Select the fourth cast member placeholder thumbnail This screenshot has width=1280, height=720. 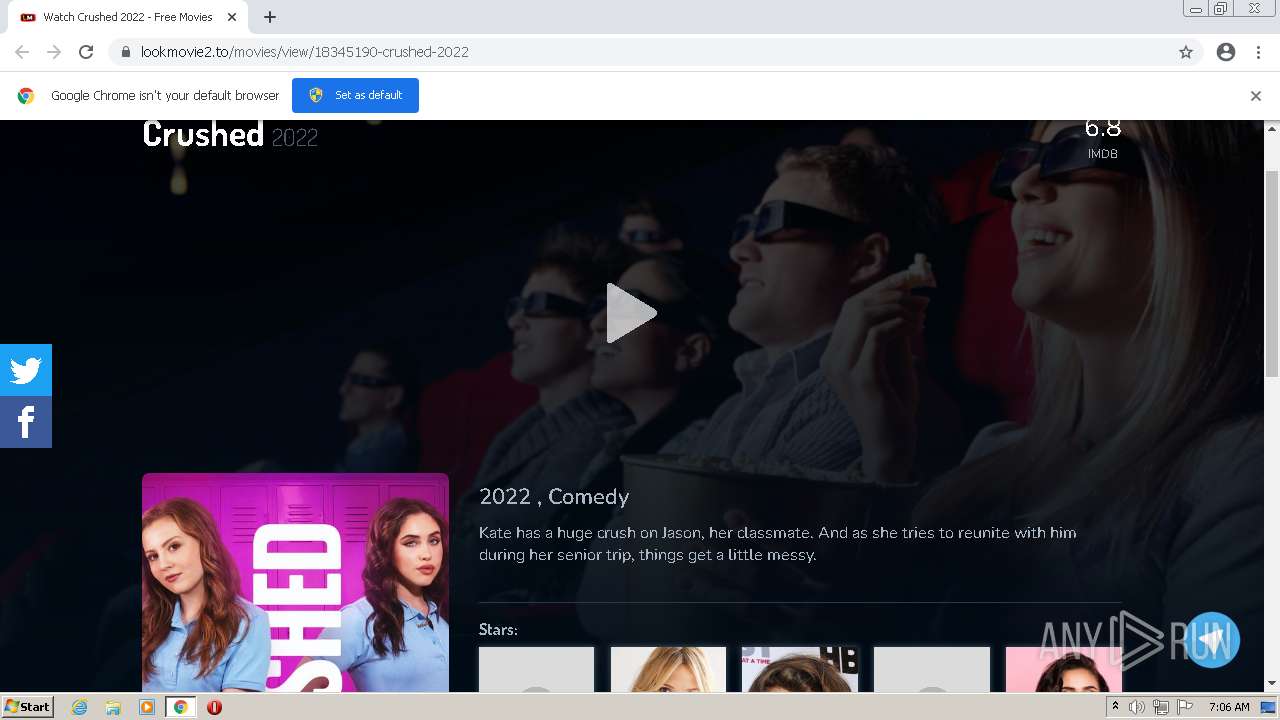pyautogui.click(x=932, y=669)
